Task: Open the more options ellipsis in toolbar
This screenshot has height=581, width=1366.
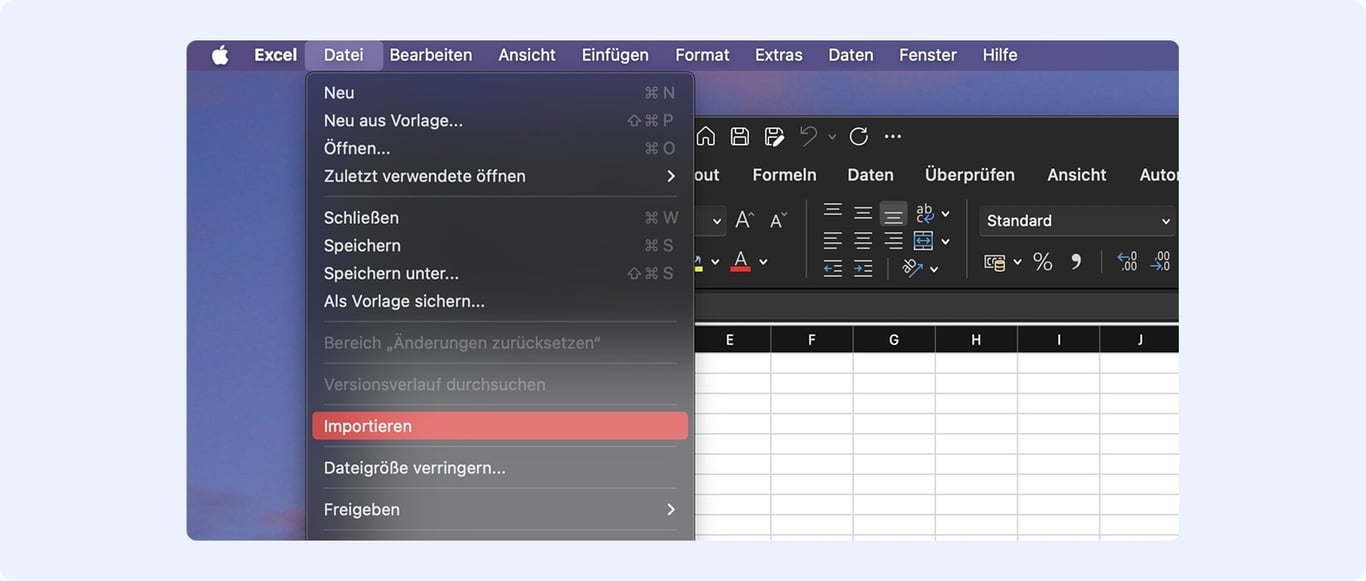Action: point(893,136)
